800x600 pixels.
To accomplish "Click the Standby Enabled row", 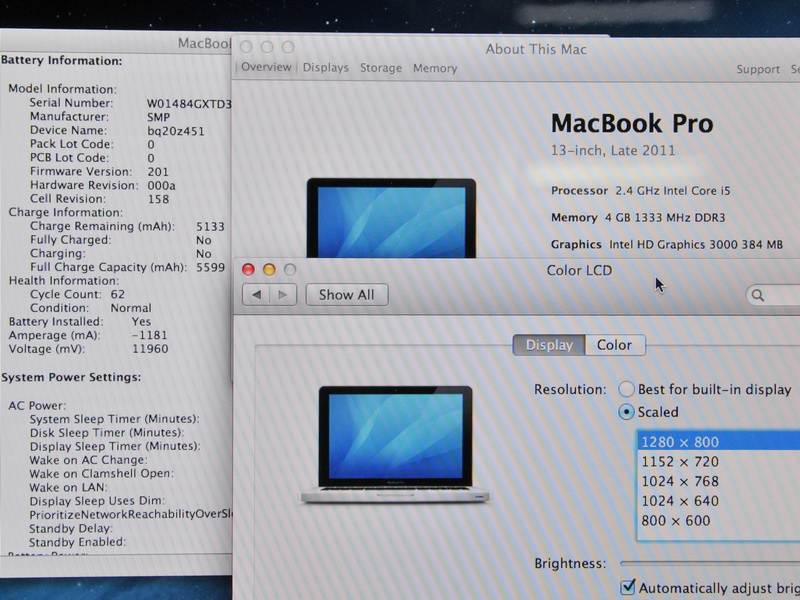I will point(78,542).
